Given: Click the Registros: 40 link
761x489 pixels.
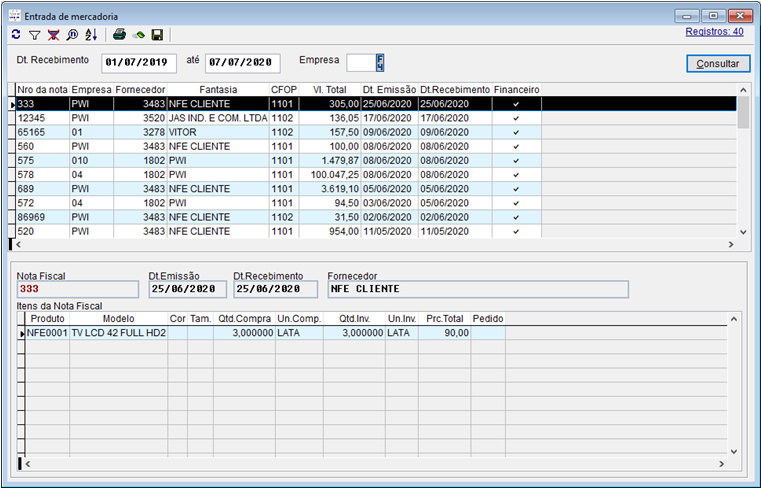Looking at the screenshot, I should 714,31.
